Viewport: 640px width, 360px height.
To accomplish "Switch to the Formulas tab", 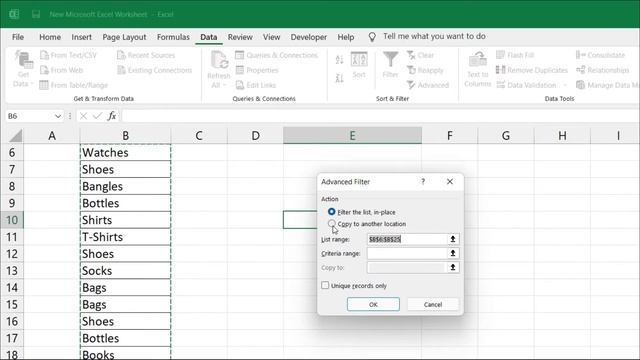I will point(173,37).
